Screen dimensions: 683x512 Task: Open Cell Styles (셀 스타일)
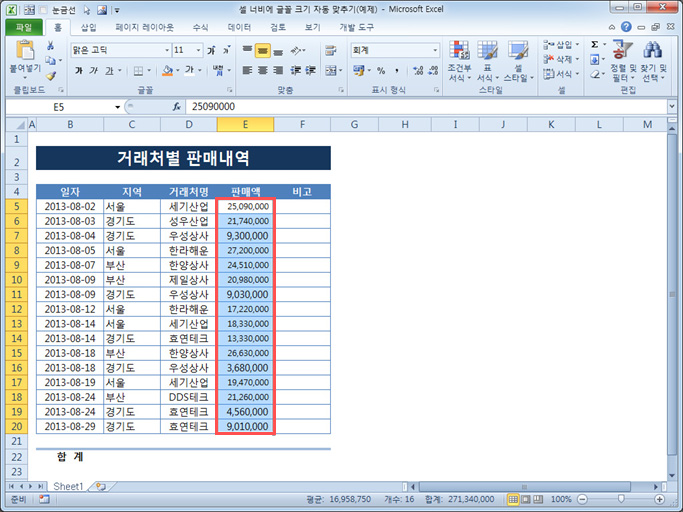click(518, 61)
